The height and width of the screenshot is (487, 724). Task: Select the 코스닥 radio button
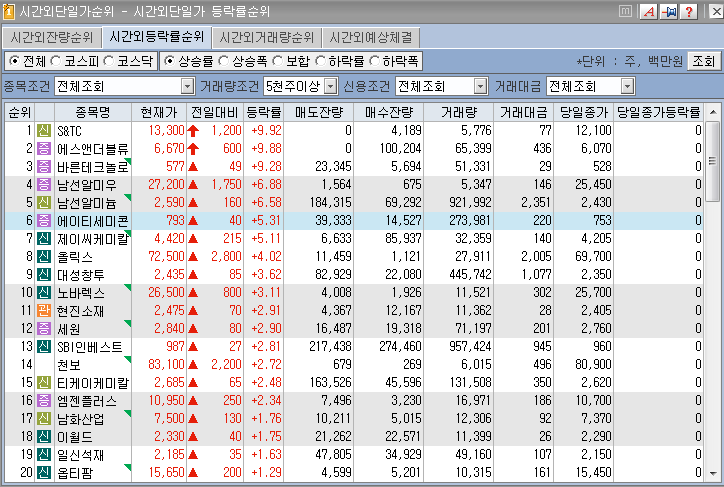(x=109, y=61)
